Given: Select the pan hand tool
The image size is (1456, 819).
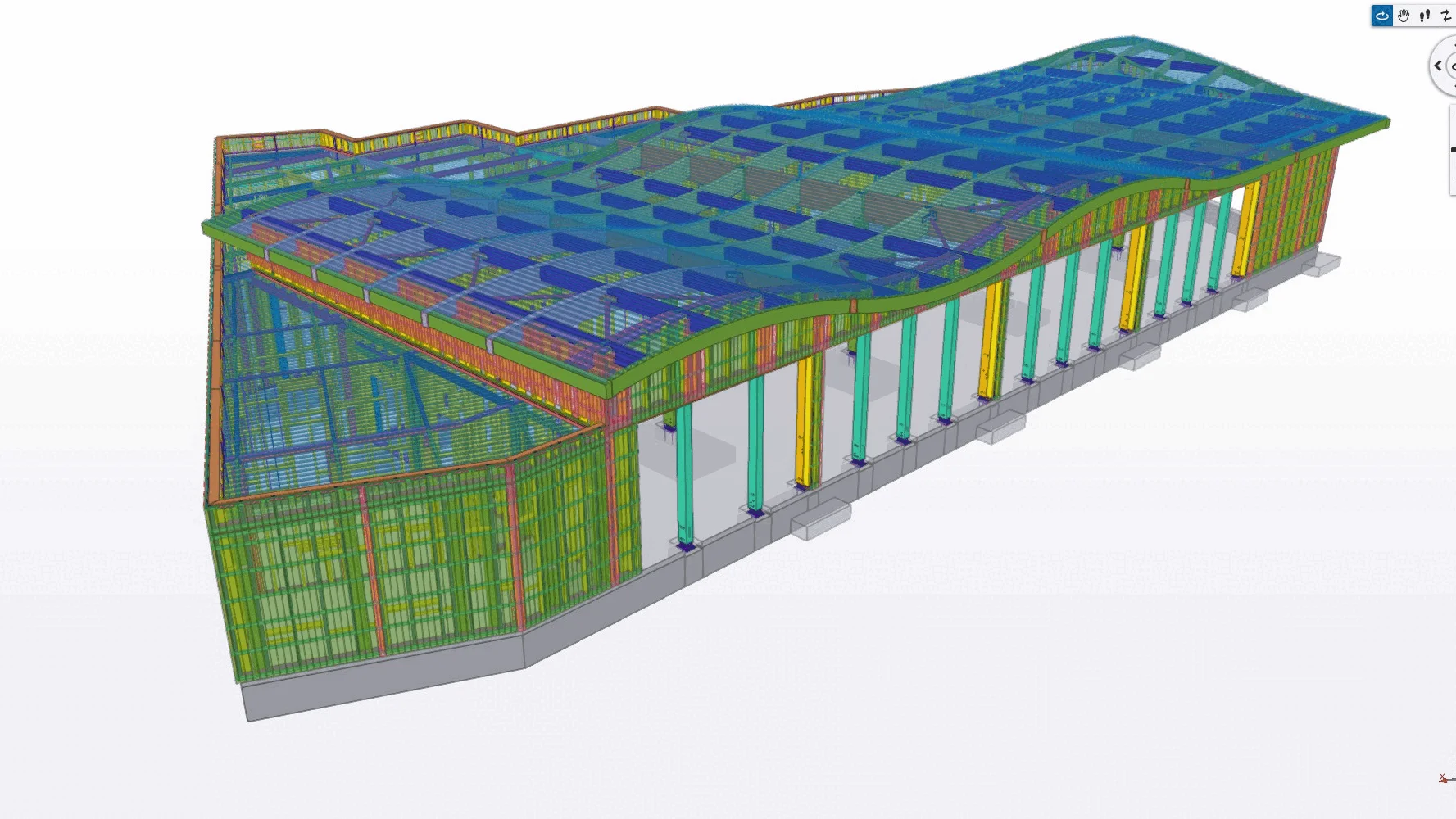Looking at the screenshot, I should click(1404, 16).
